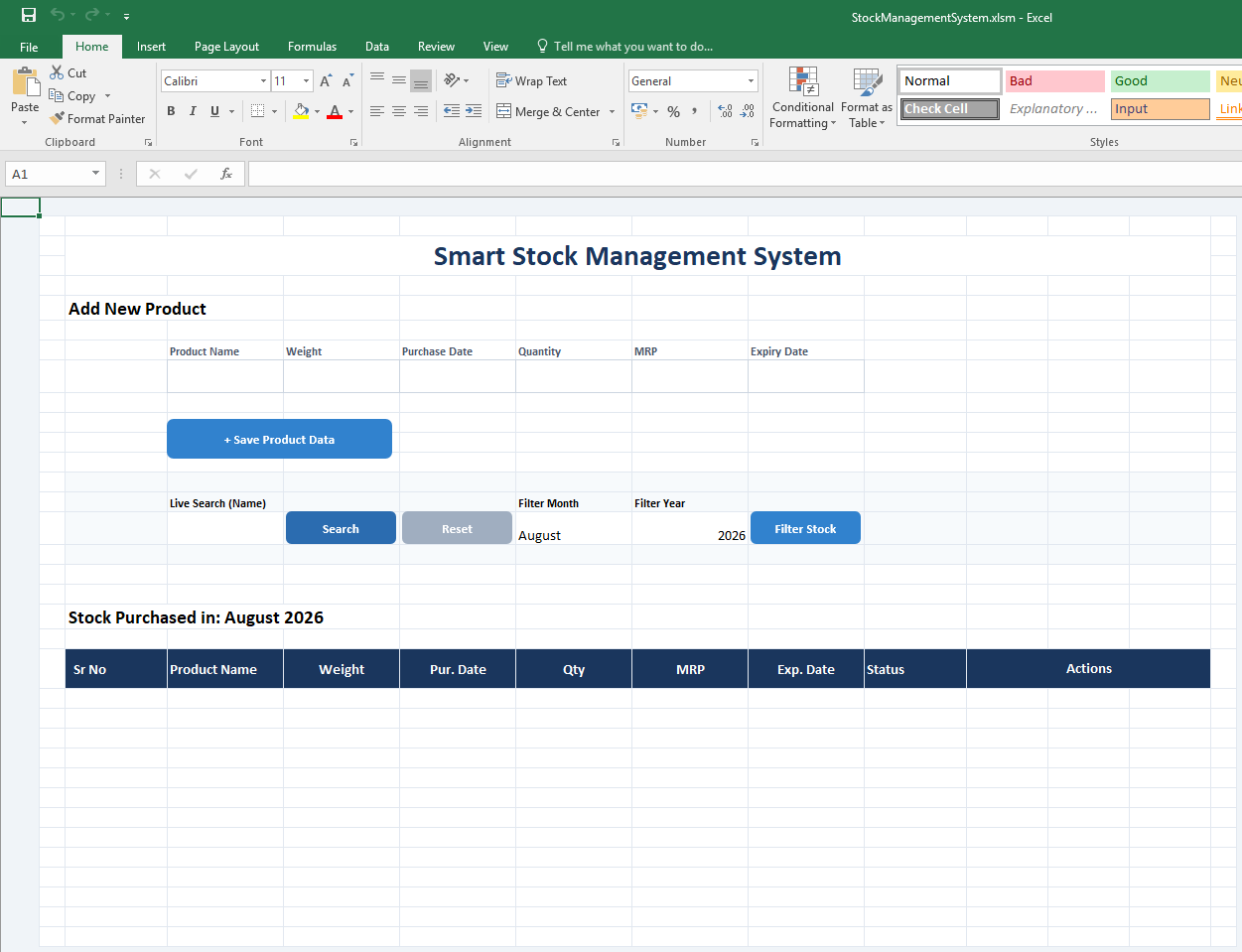Open Format as Table menu
This screenshot has height=952, width=1242.
tap(867, 97)
